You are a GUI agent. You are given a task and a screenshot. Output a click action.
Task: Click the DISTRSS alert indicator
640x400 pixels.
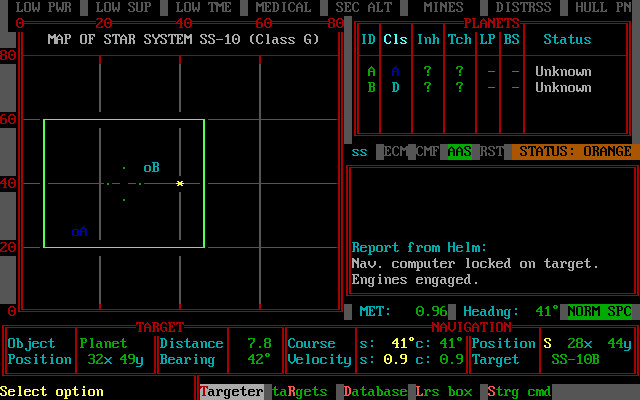click(x=523, y=7)
